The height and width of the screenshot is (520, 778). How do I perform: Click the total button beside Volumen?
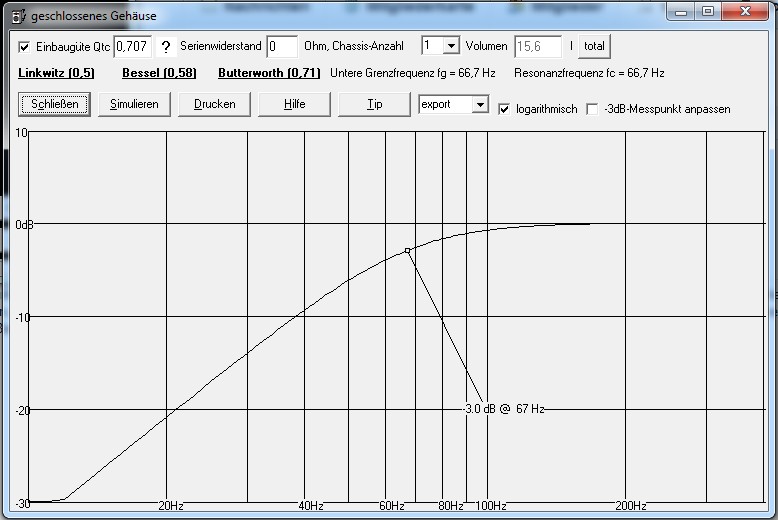[594, 46]
